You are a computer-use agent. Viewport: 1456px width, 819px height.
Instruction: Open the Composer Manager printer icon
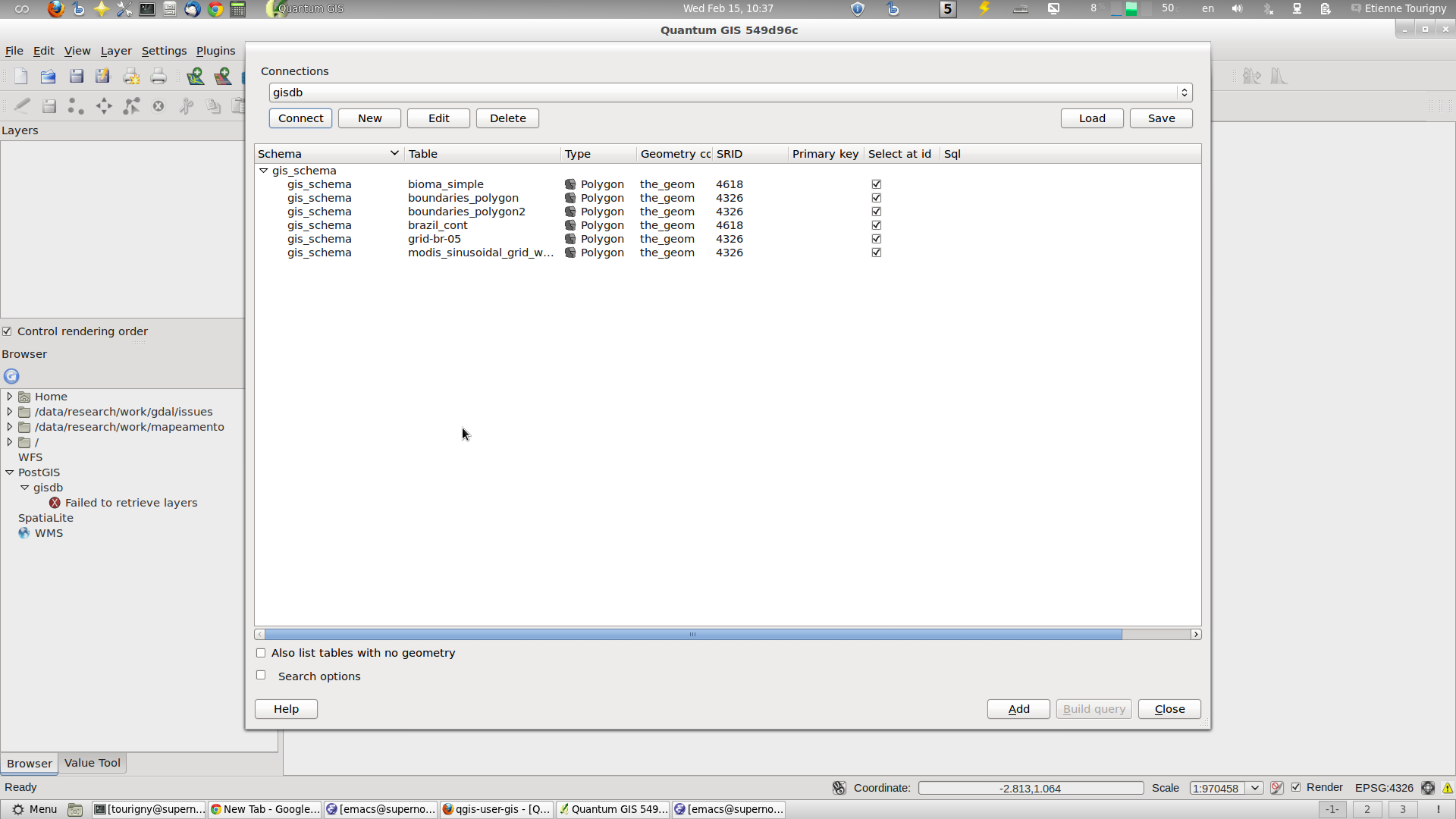(x=158, y=76)
